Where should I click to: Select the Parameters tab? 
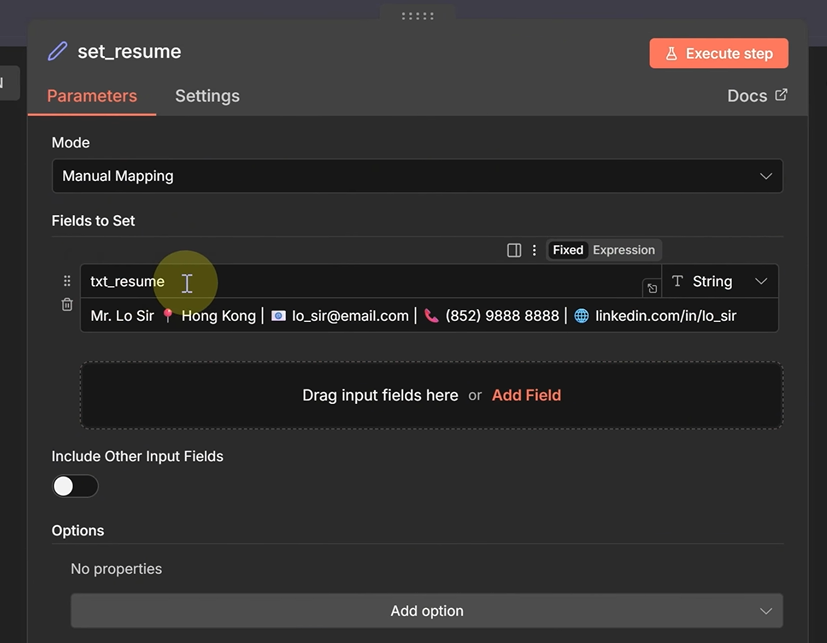tap(92, 96)
